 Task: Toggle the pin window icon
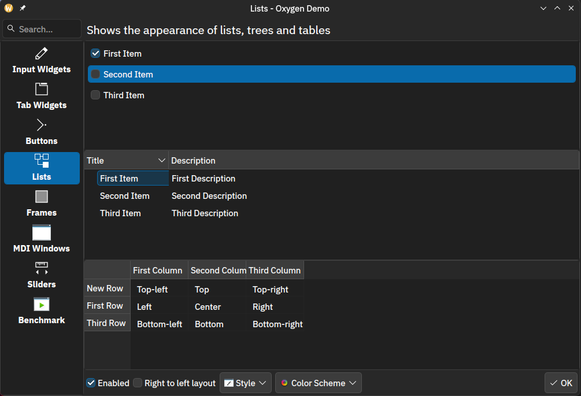click(x=23, y=8)
